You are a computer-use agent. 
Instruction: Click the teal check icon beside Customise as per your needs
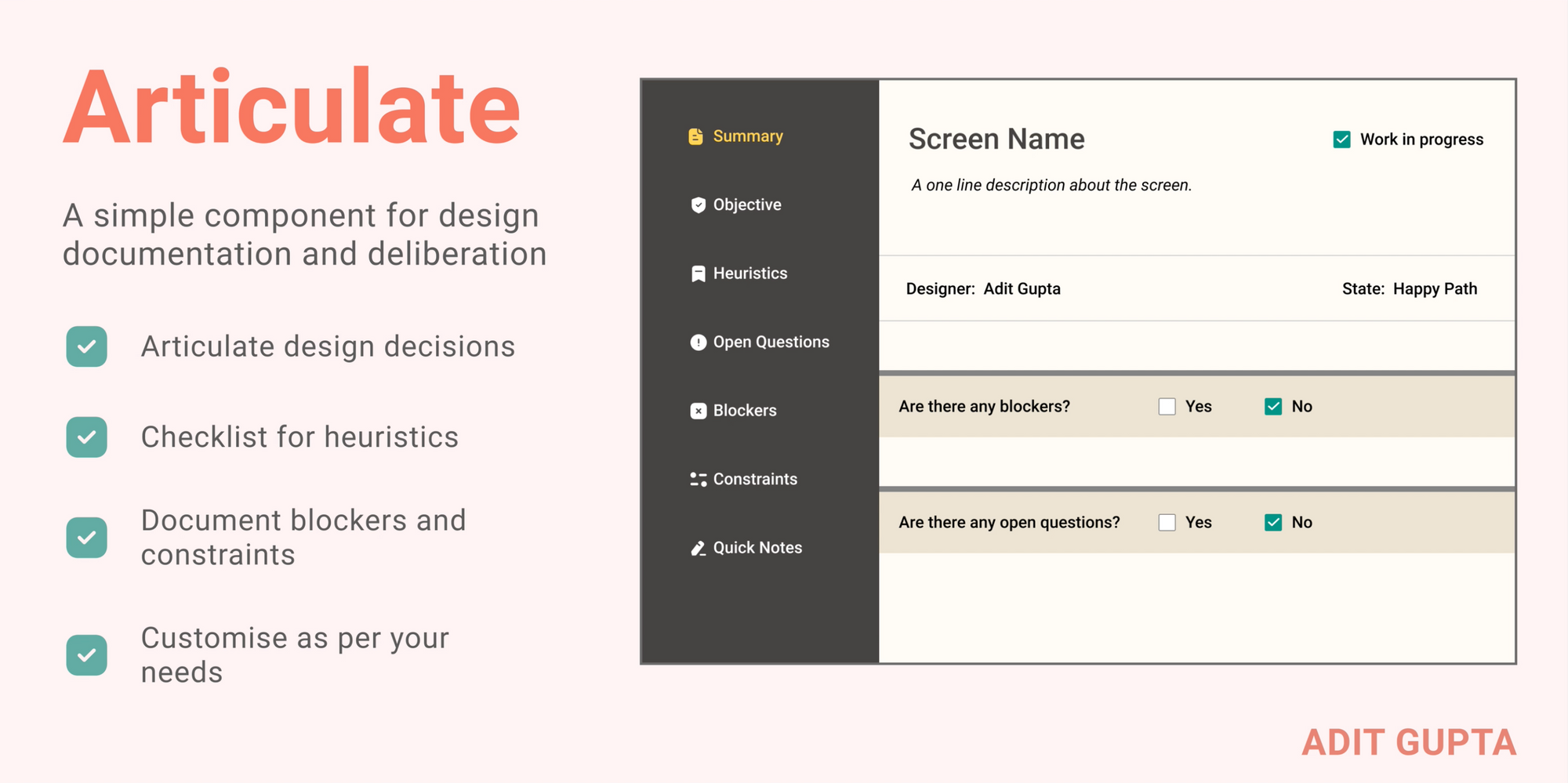pos(87,655)
